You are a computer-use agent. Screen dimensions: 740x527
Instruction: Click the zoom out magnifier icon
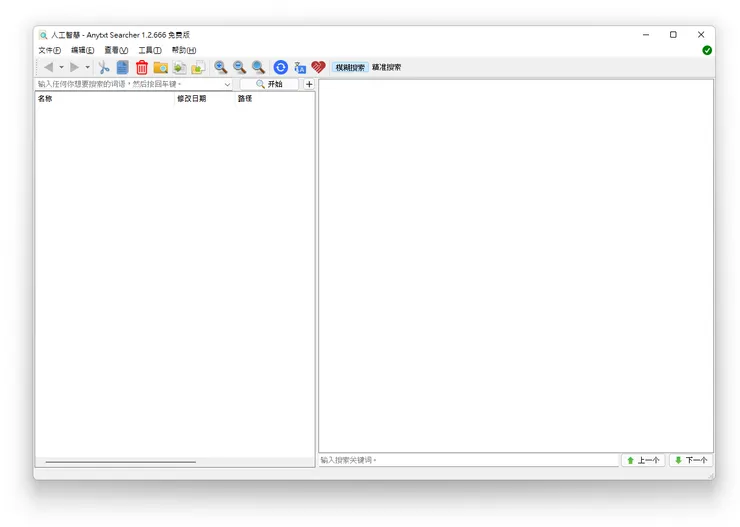tap(239, 67)
